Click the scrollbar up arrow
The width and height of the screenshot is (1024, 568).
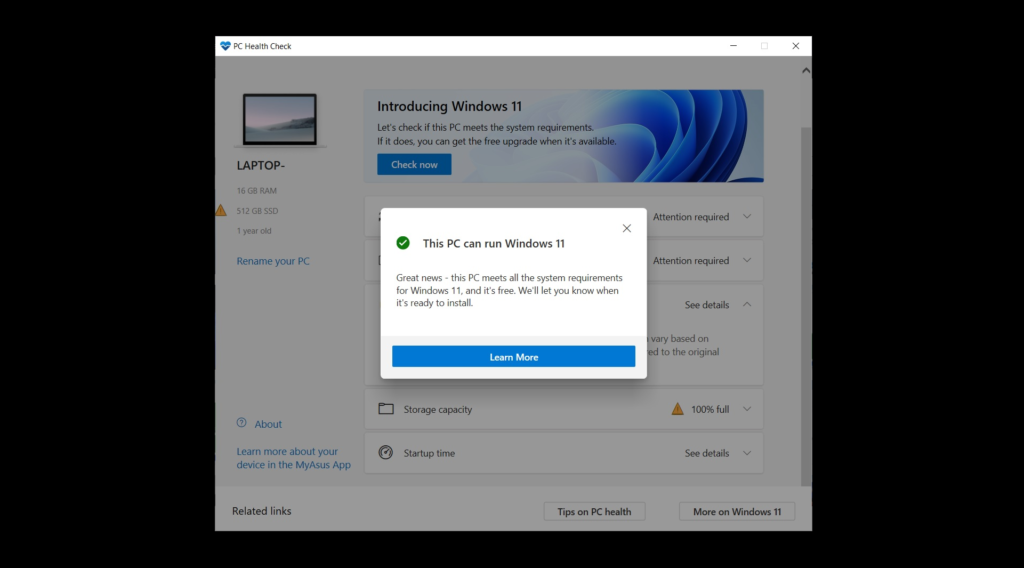pos(805,71)
